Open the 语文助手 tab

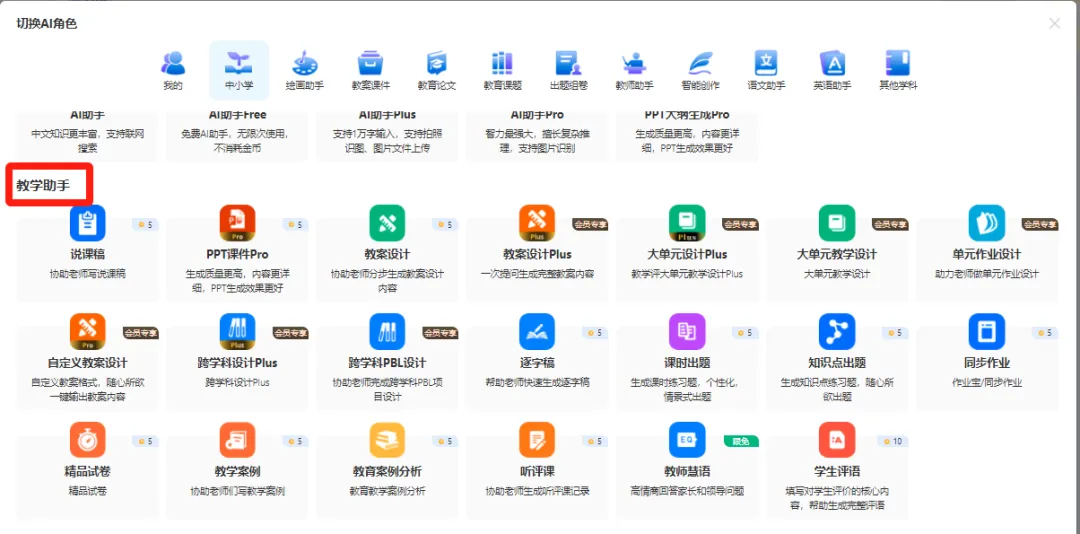coord(766,71)
